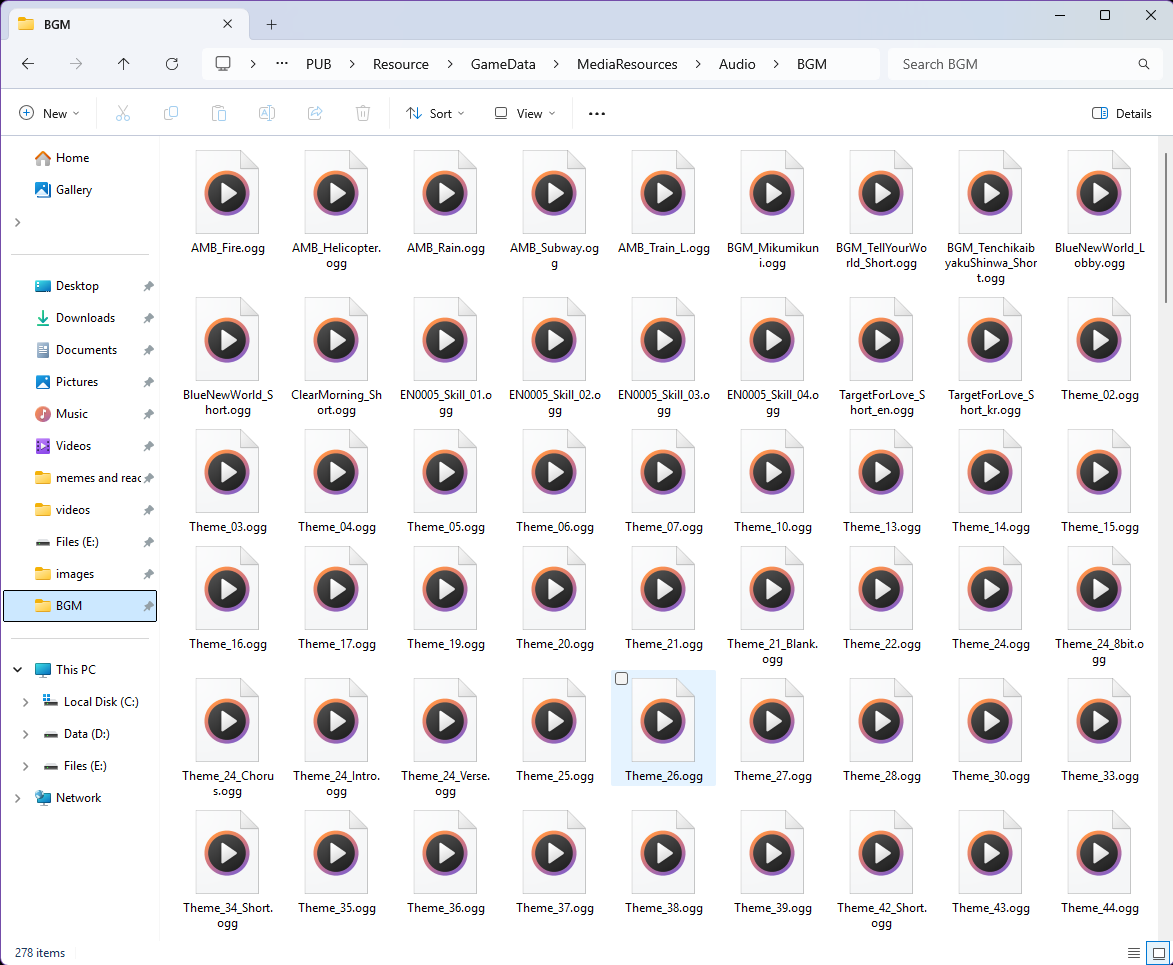Click the Copy icon in toolbar
Image resolution: width=1173 pixels, height=965 pixels.
point(171,113)
